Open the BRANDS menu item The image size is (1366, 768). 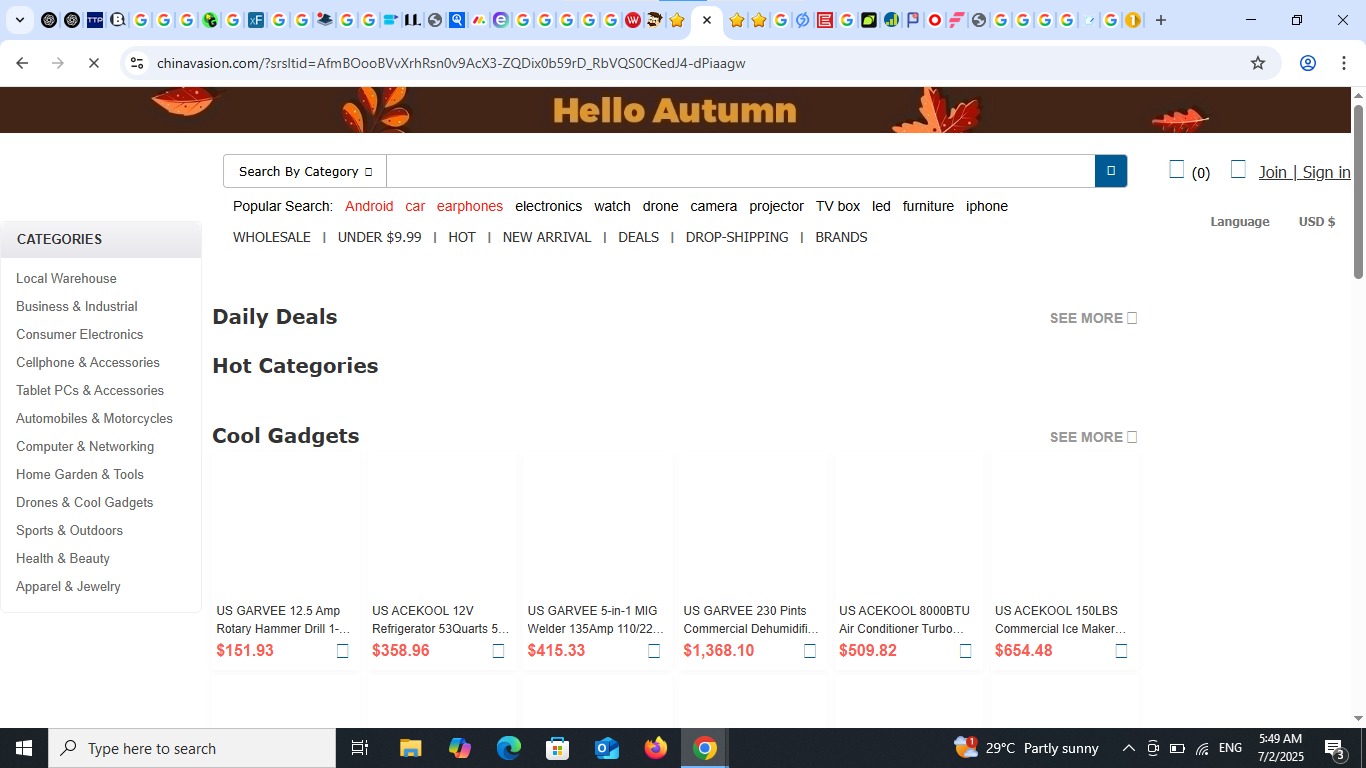coord(841,237)
